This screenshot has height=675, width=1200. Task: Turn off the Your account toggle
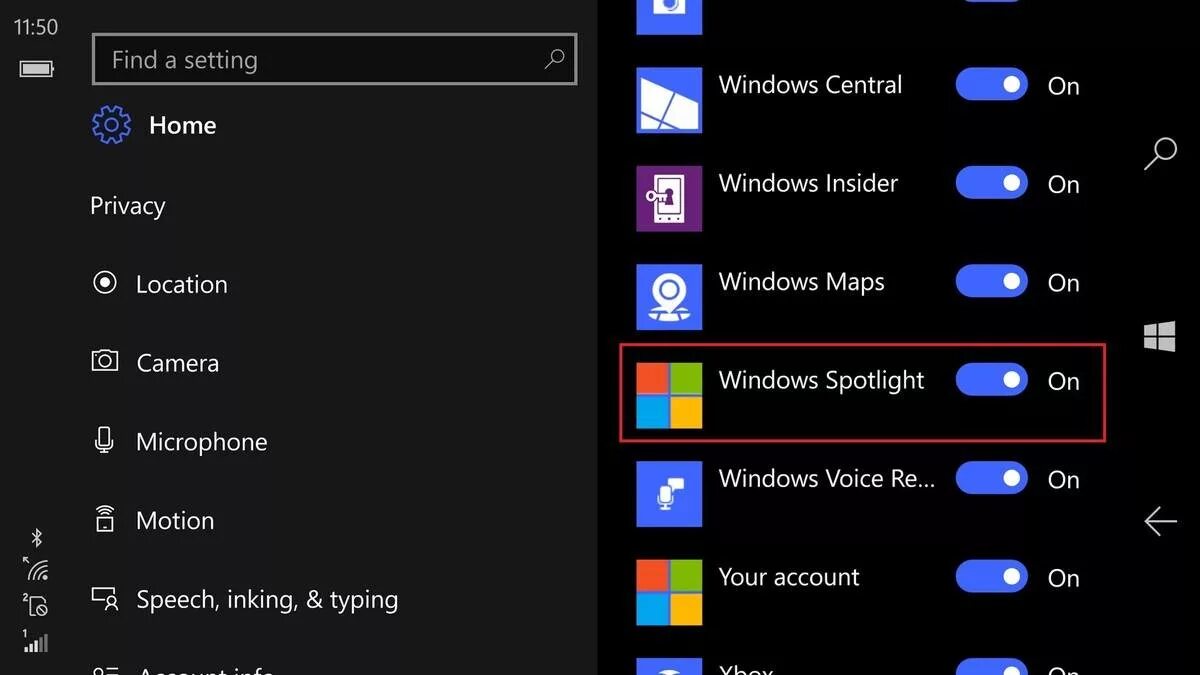click(992, 577)
